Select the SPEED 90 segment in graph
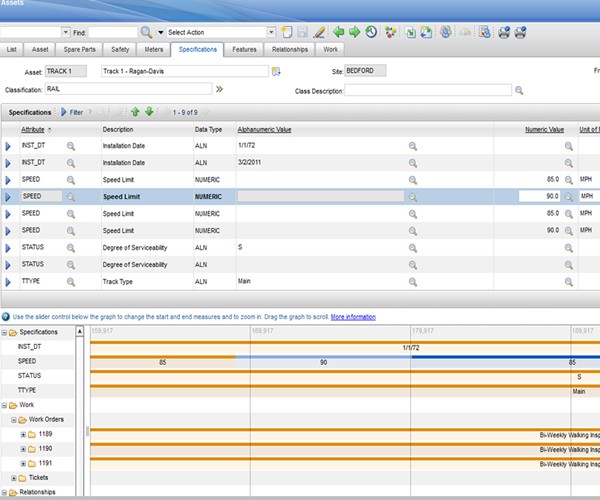The width and height of the screenshot is (600, 500). click(323, 362)
